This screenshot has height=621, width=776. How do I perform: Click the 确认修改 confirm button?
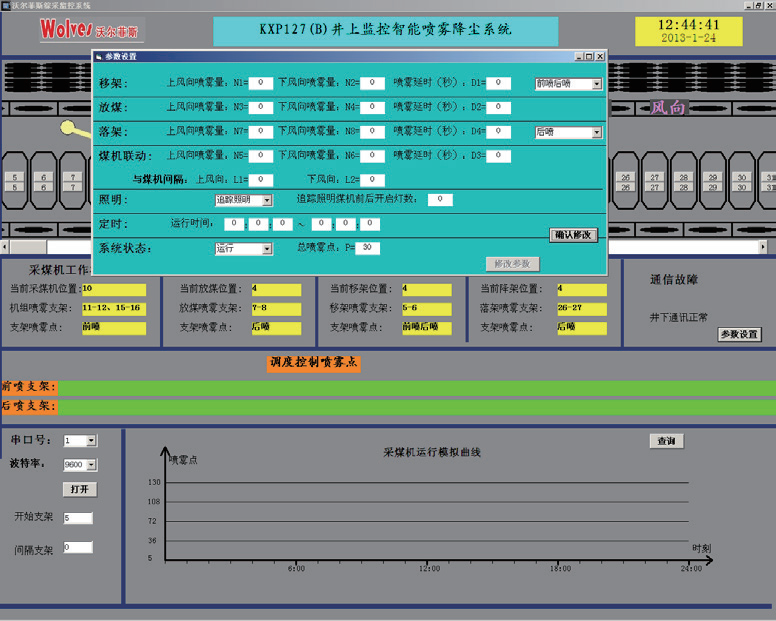click(574, 235)
